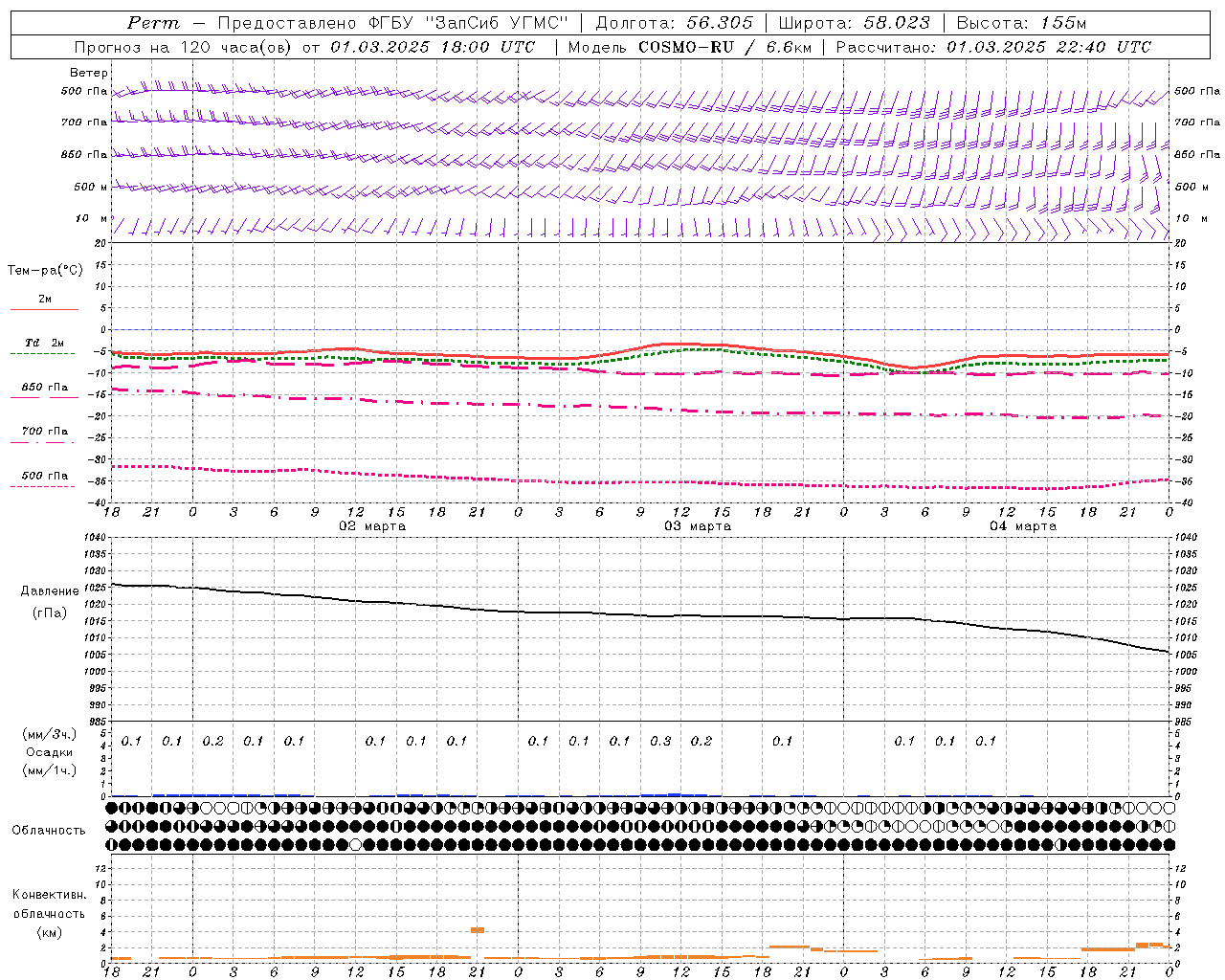Click the "Облачность" cloudiness panel label

49,831
